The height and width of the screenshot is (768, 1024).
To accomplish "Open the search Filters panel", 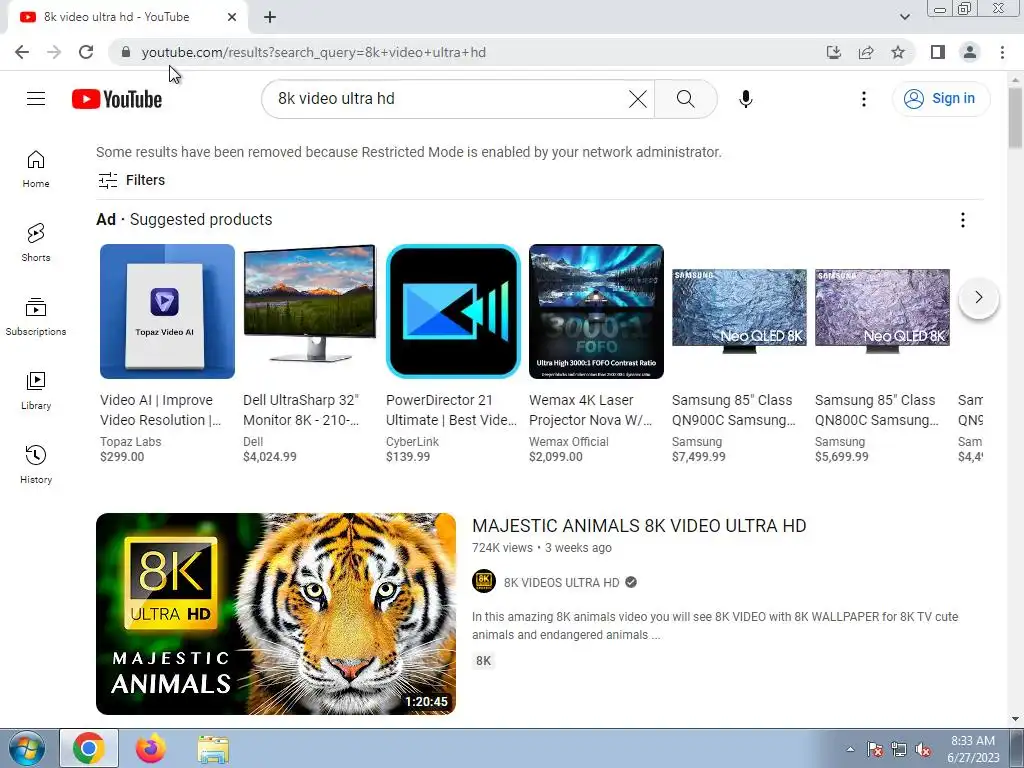I will [131, 180].
